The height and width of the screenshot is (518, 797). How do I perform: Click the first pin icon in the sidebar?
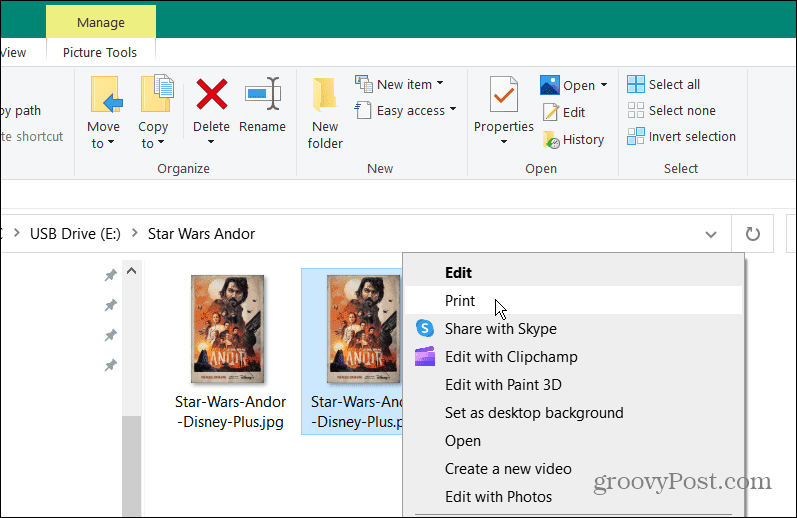click(x=110, y=276)
